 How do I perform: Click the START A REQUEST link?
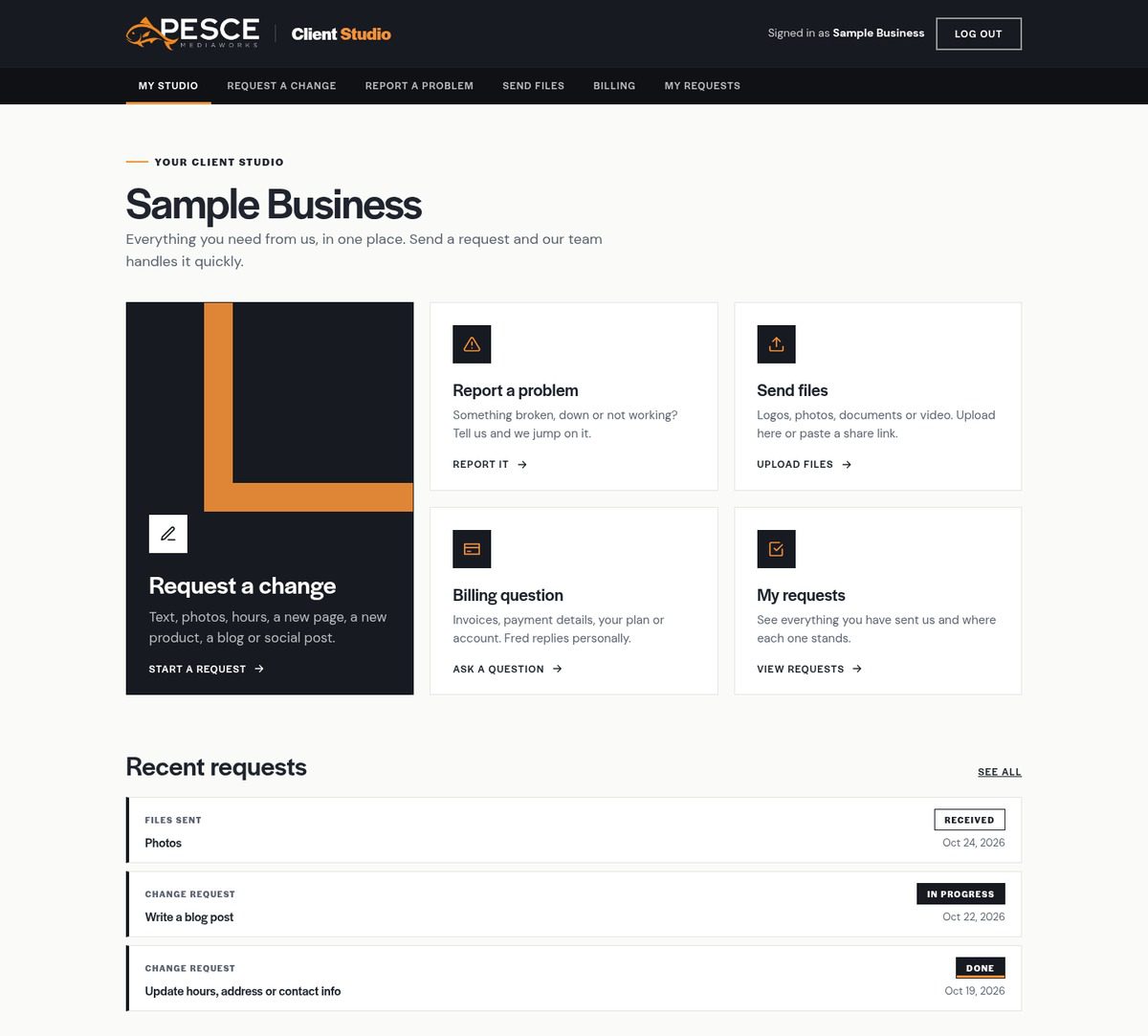[207, 669]
